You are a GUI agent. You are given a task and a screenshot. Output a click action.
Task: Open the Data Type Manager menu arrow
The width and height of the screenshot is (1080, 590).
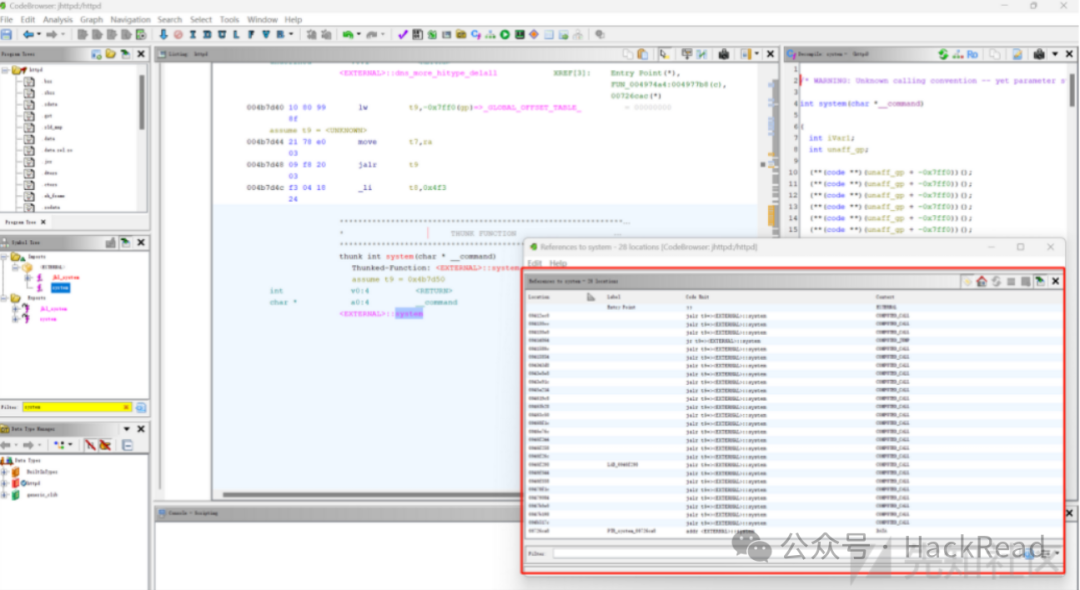click(x=127, y=429)
